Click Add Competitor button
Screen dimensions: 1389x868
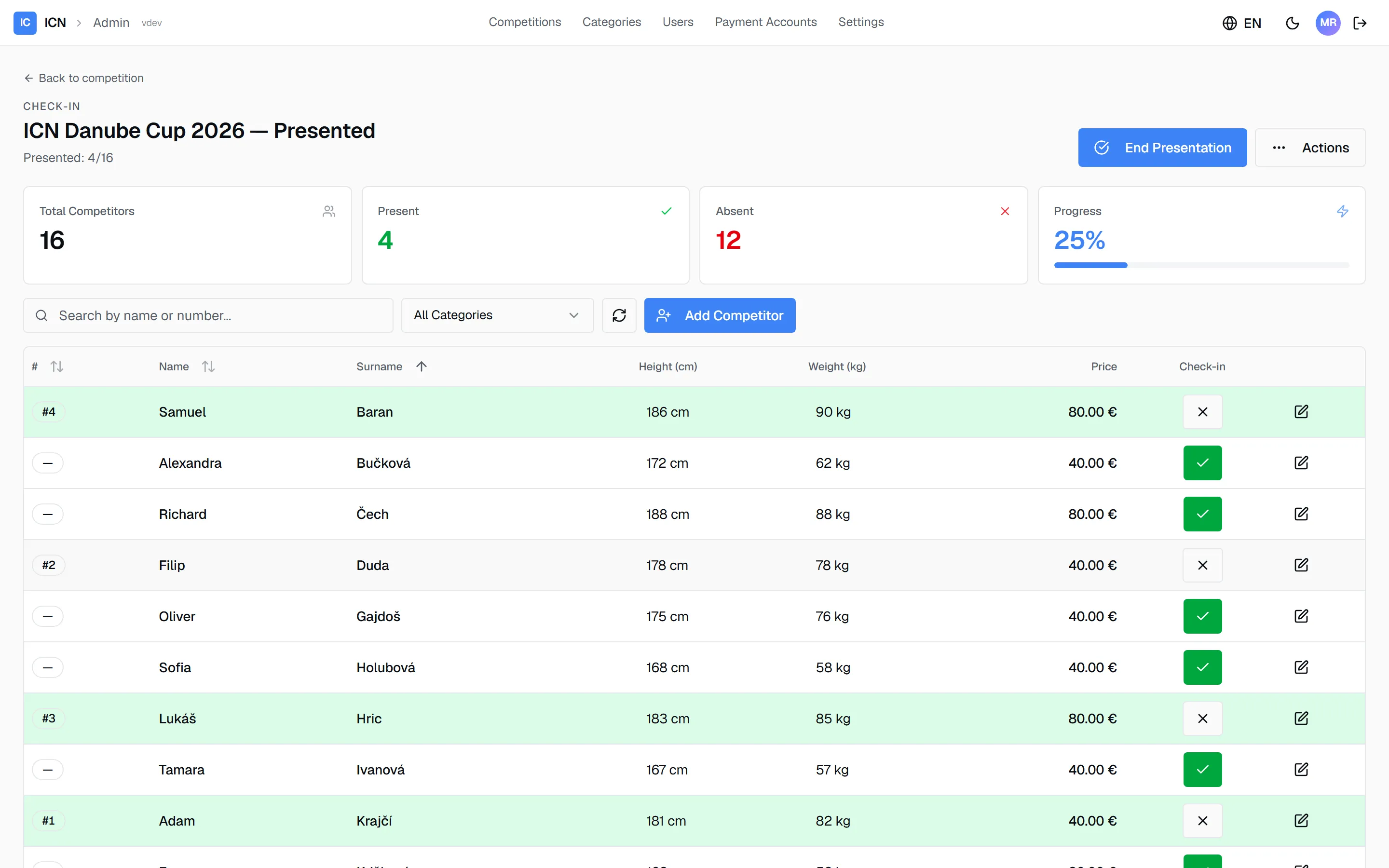point(720,315)
